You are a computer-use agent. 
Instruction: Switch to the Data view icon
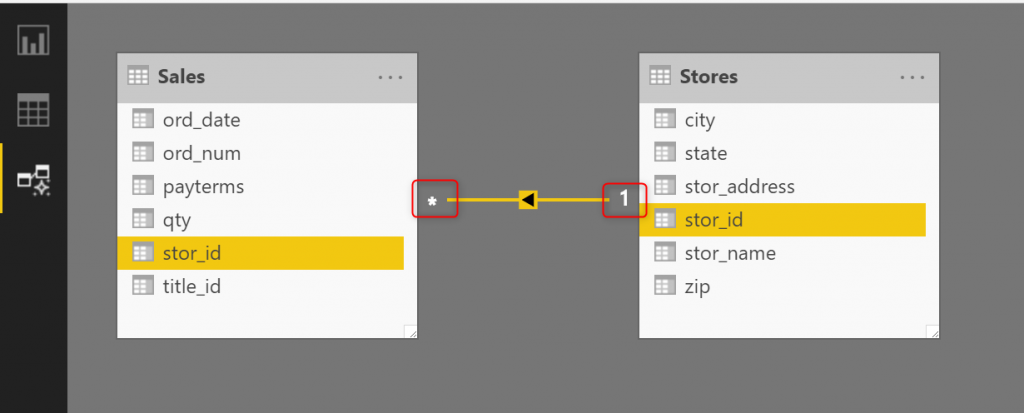pyautogui.click(x=33, y=109)
